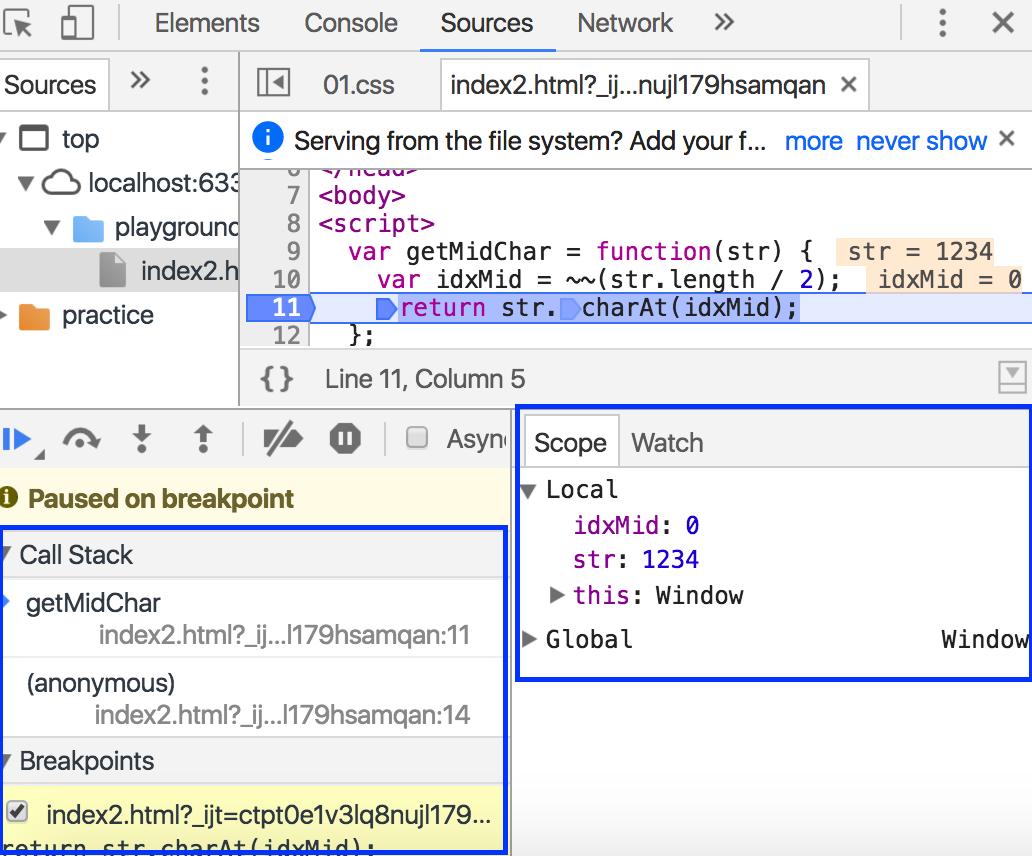
Task: Hide the file navigator sidebar
Action: (273, 83)
